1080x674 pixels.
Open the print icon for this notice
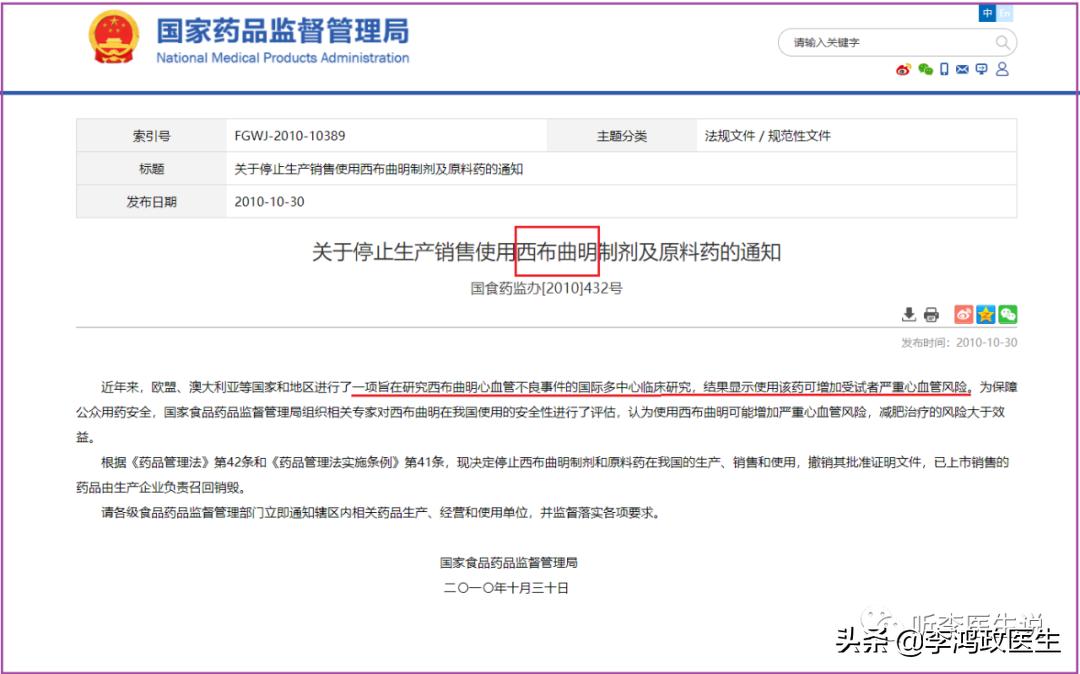(931, 314)
